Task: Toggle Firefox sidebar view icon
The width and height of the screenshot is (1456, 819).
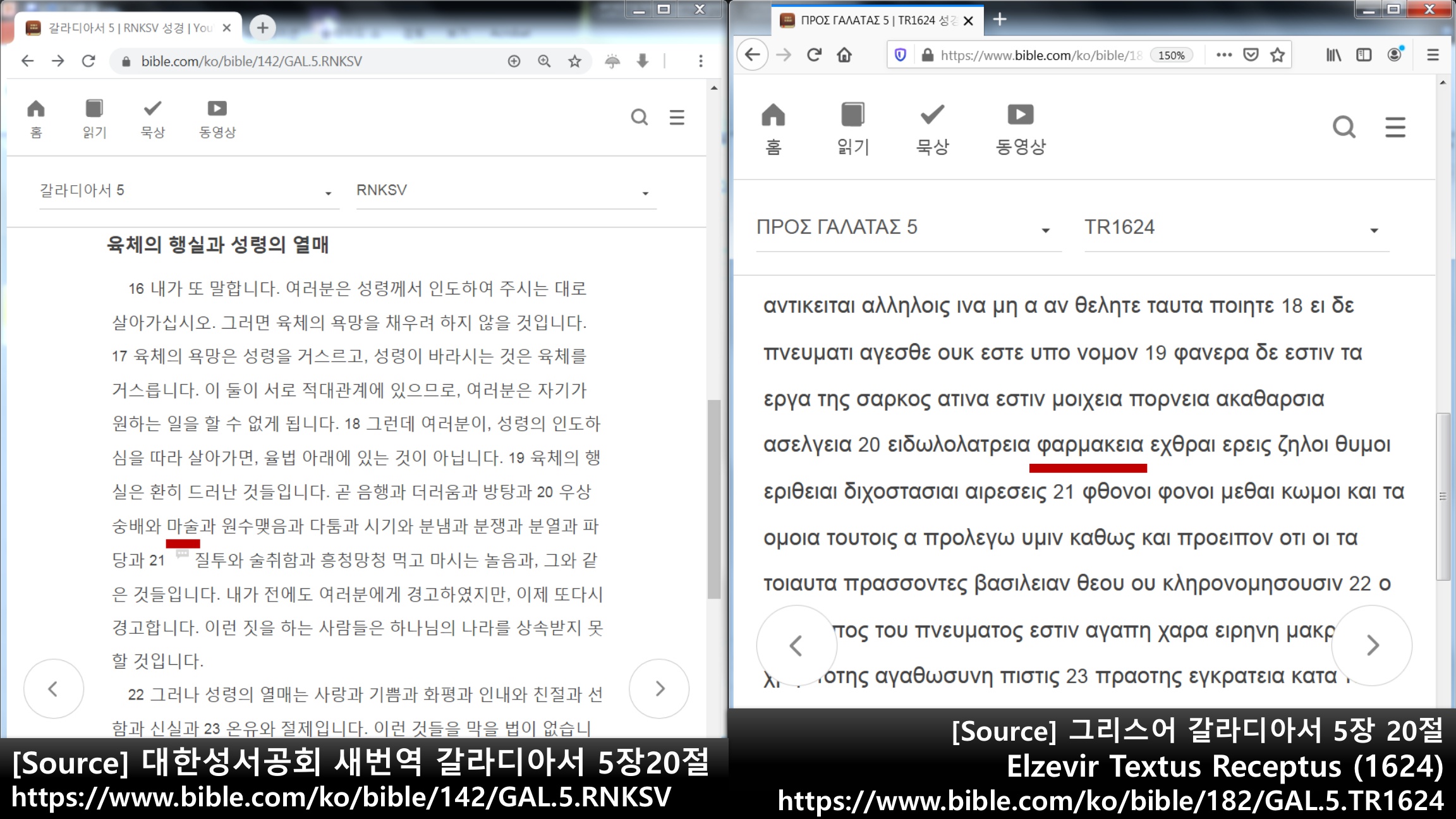Action: (1364, 55)
